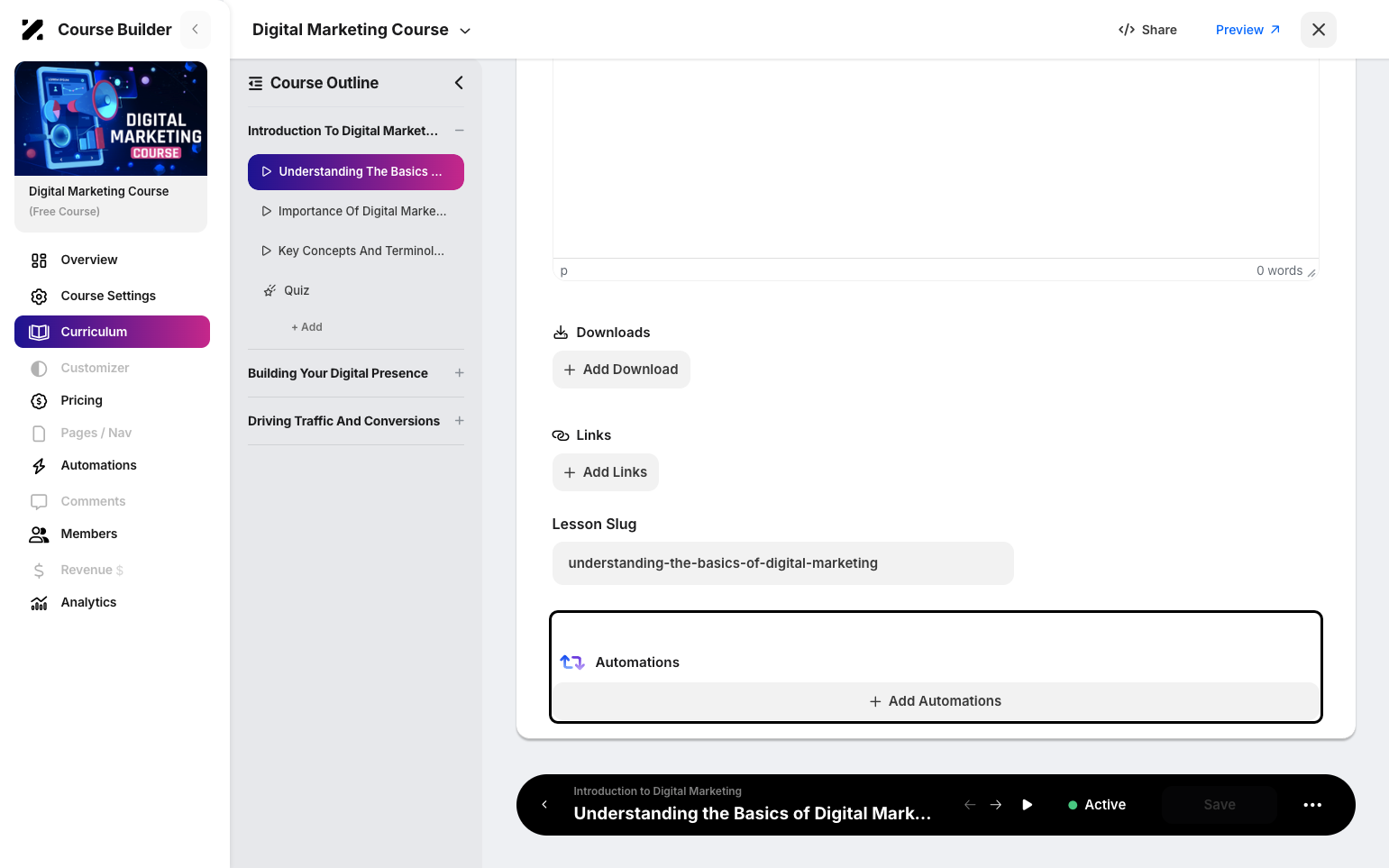1389x868 pixels.
Task: Click the Share embed button
Action: point(1147,30)
